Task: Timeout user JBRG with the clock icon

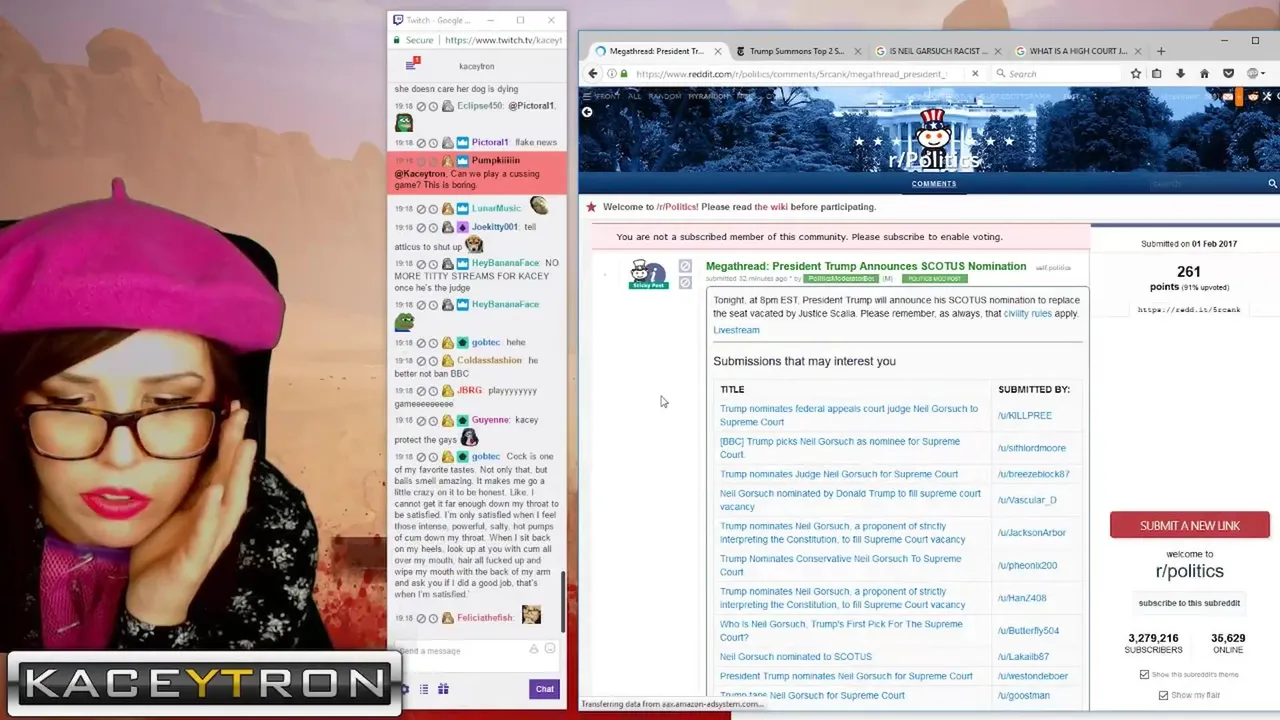Action: pos(433,391)
